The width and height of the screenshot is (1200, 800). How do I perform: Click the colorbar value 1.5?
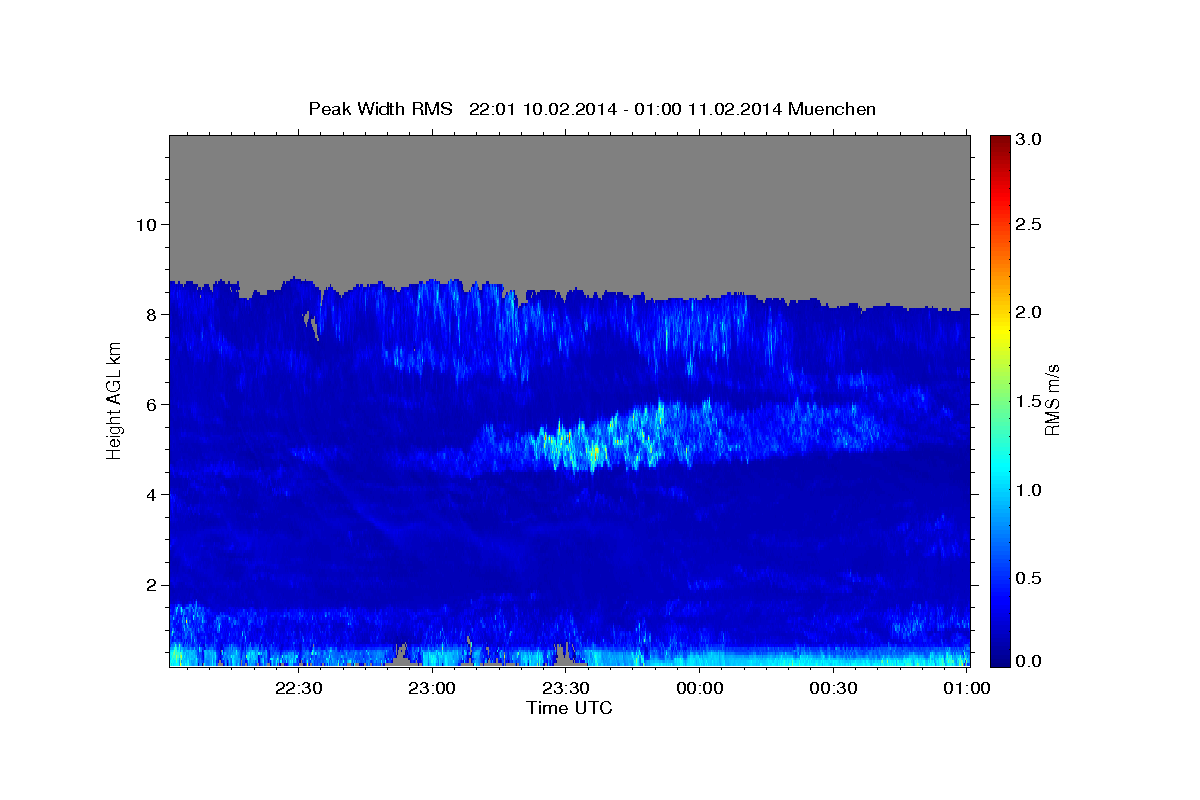point(1029,401)
